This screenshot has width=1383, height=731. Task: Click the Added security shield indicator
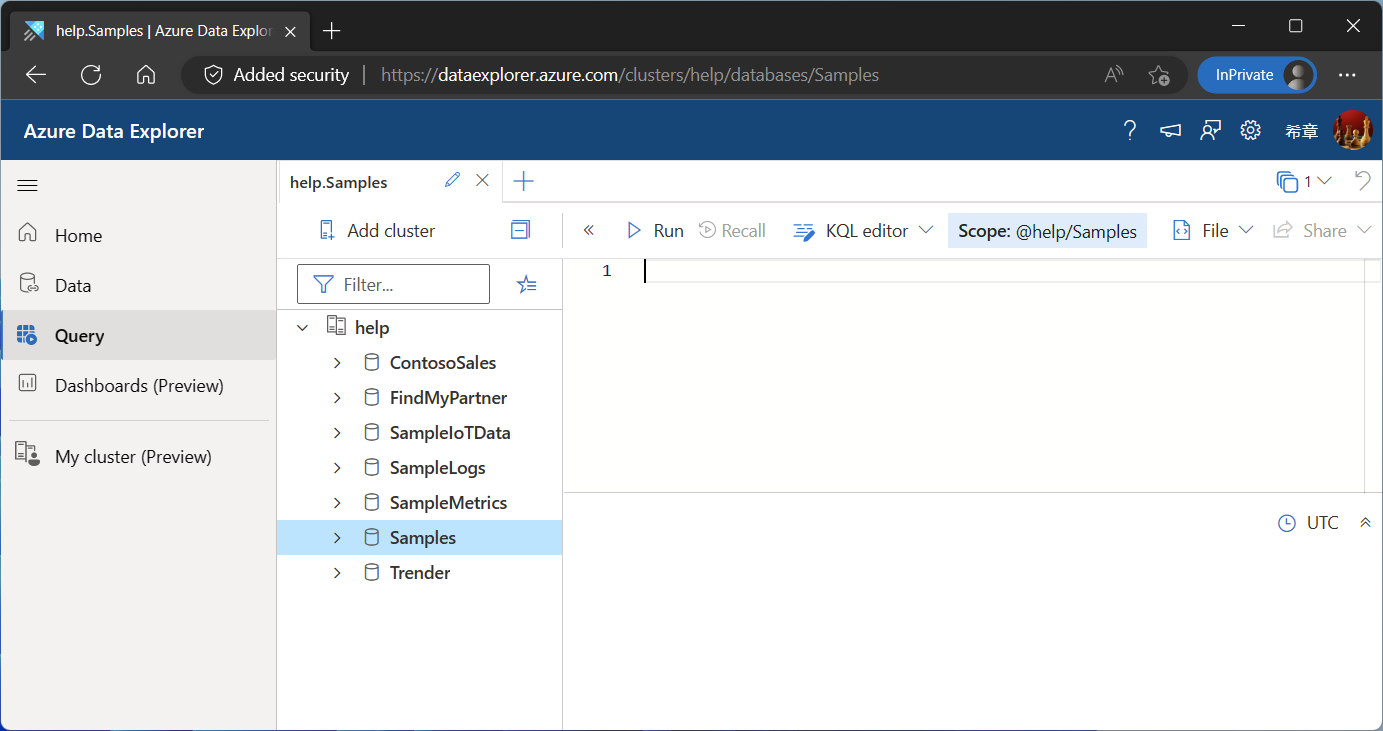[276, 75]
